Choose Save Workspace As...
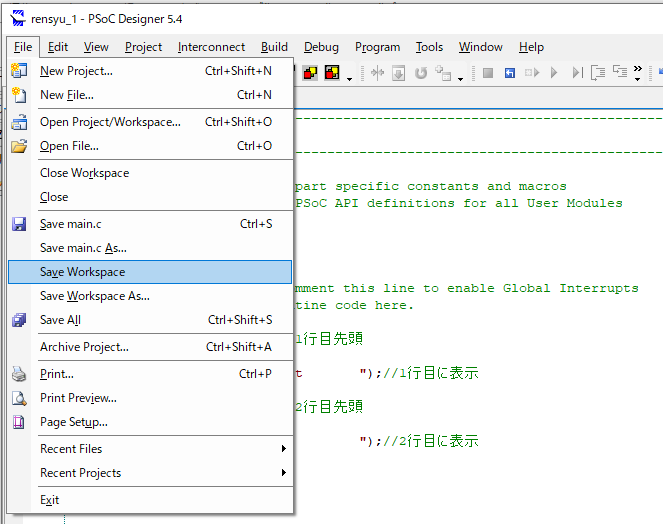Image resolution: width=663 pixels, height=524 pixels. click(150, 296)
